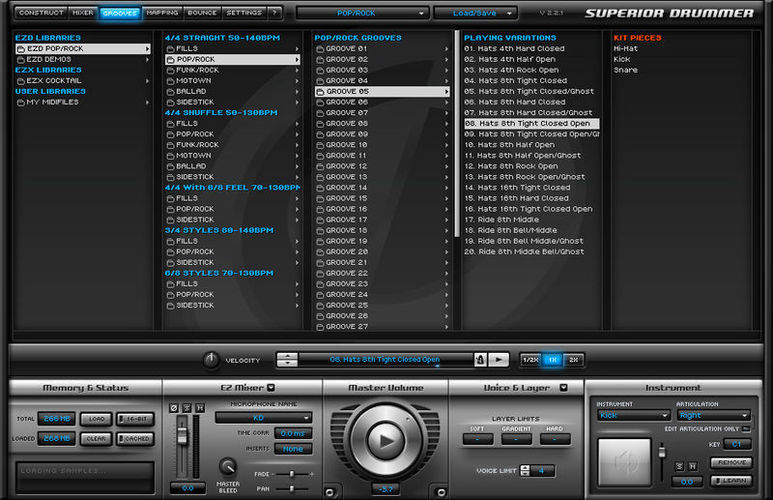Toggle phase invert in EZ Mixer
The height and width of the screenshot is (500, 773).
(174, 408)
